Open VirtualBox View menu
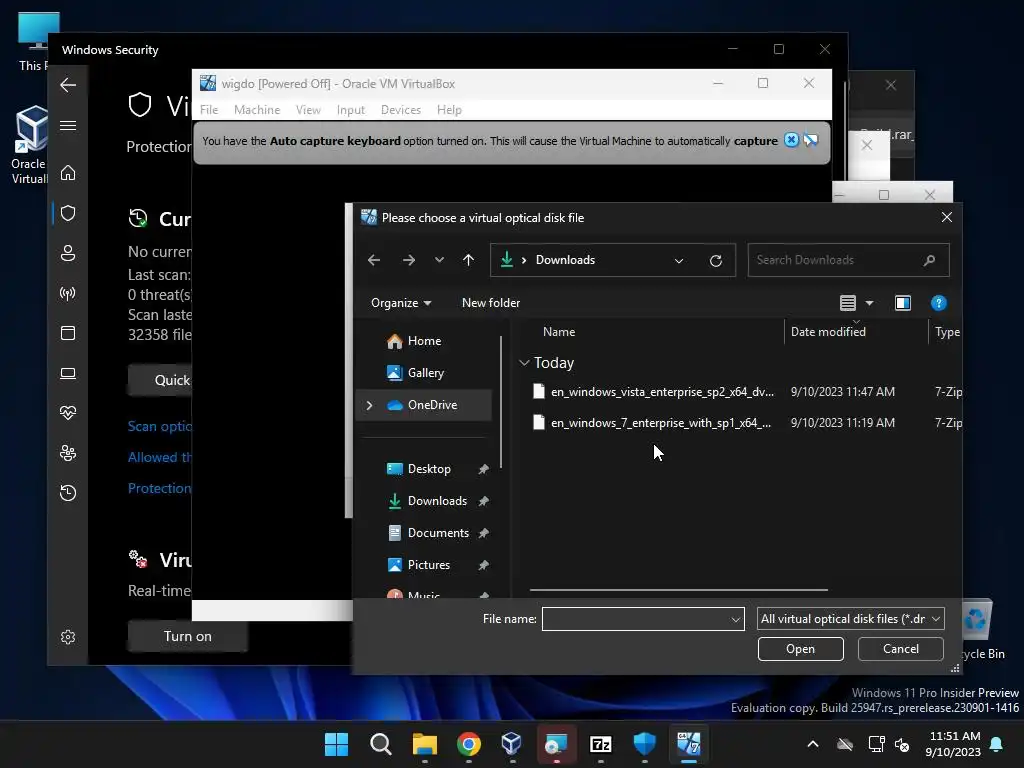 (x=308, y=110)
